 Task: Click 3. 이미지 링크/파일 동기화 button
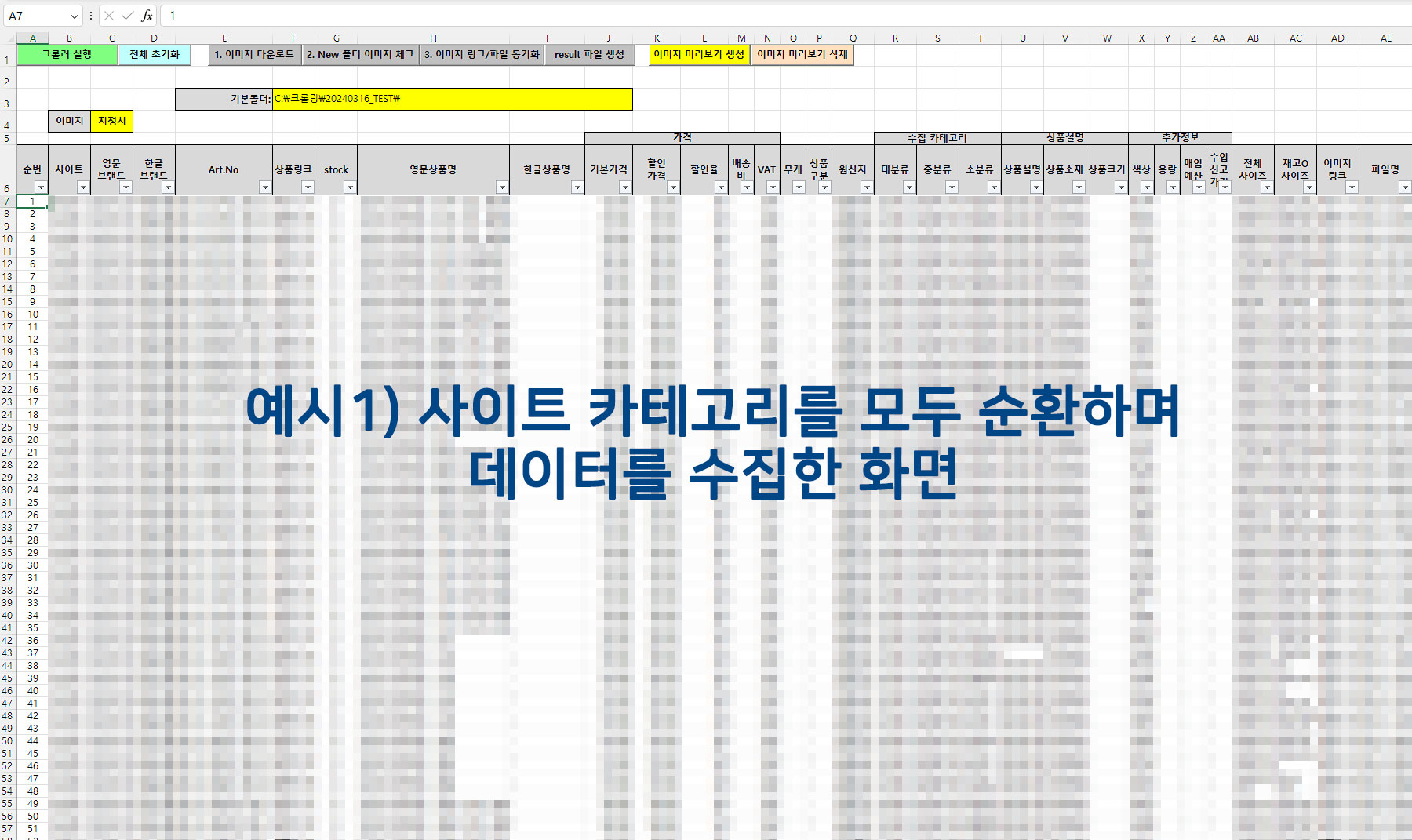click(x=482, y=54)
